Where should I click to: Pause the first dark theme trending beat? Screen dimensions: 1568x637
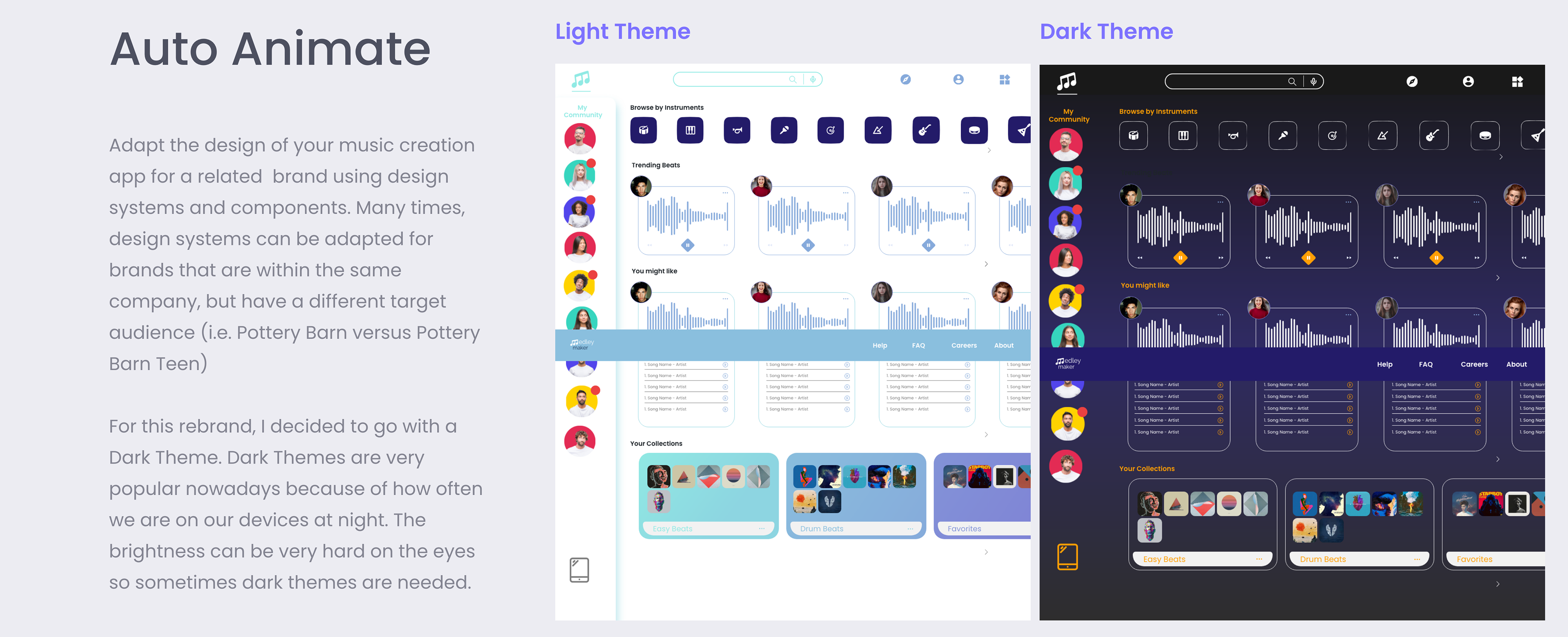[1180, 258]
